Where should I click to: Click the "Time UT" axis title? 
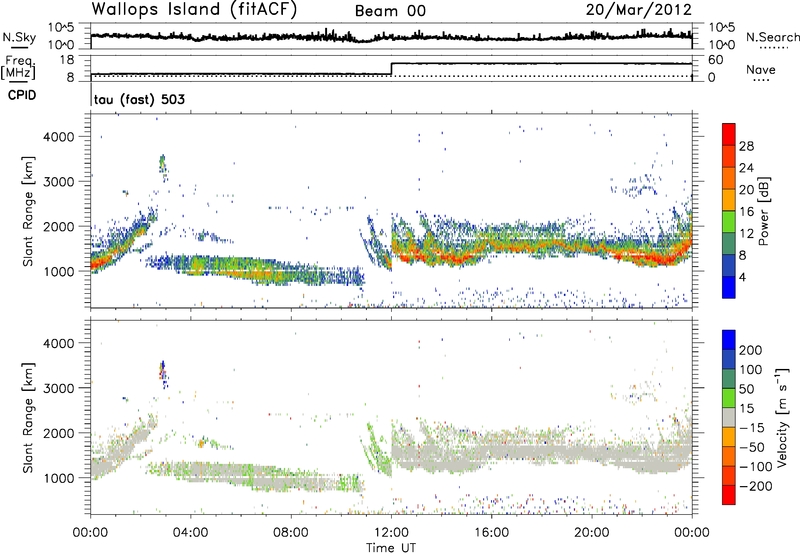[x=391, y=548]
